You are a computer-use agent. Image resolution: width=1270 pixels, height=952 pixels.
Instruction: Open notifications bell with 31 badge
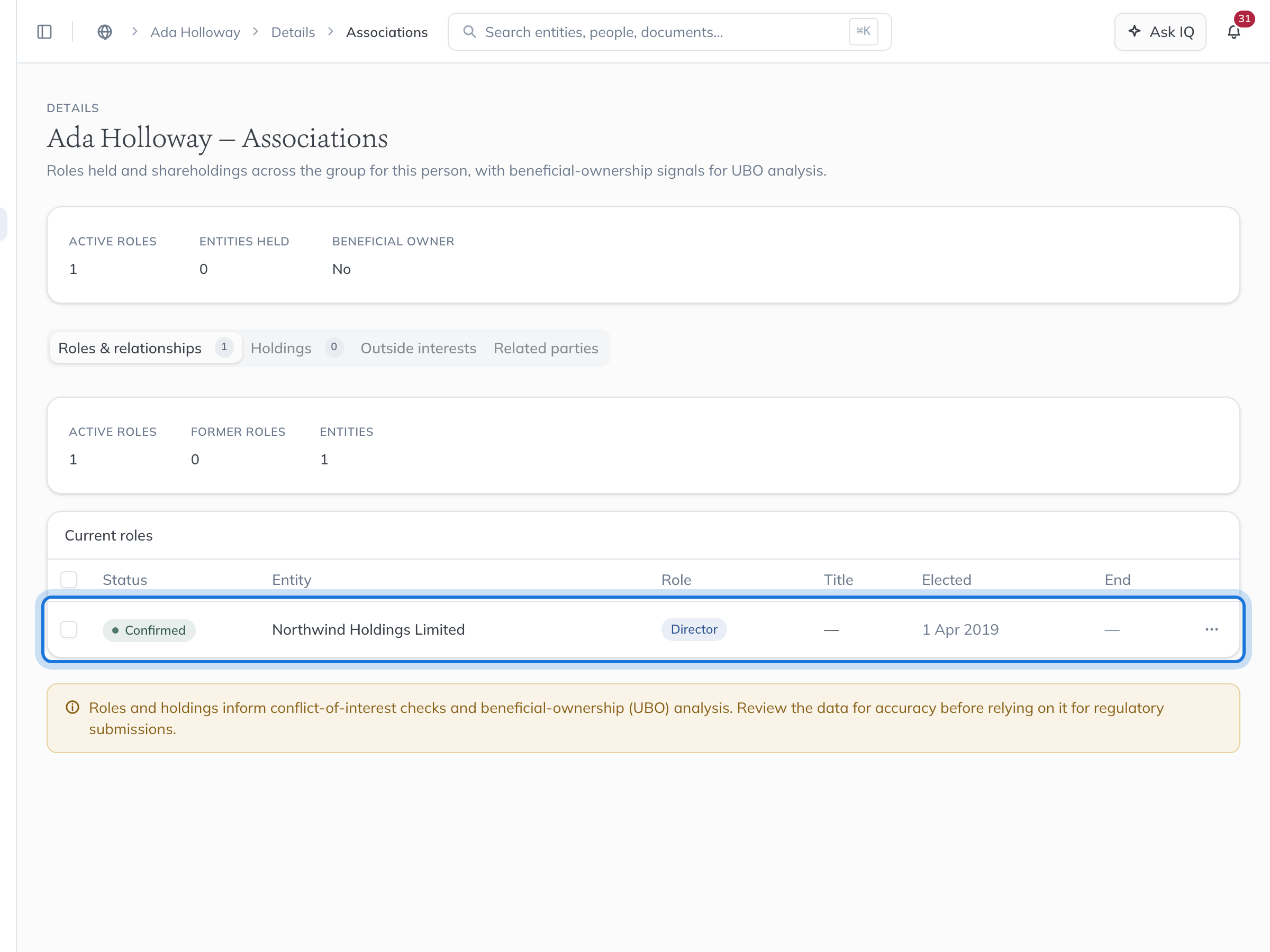pos(1234,32)
